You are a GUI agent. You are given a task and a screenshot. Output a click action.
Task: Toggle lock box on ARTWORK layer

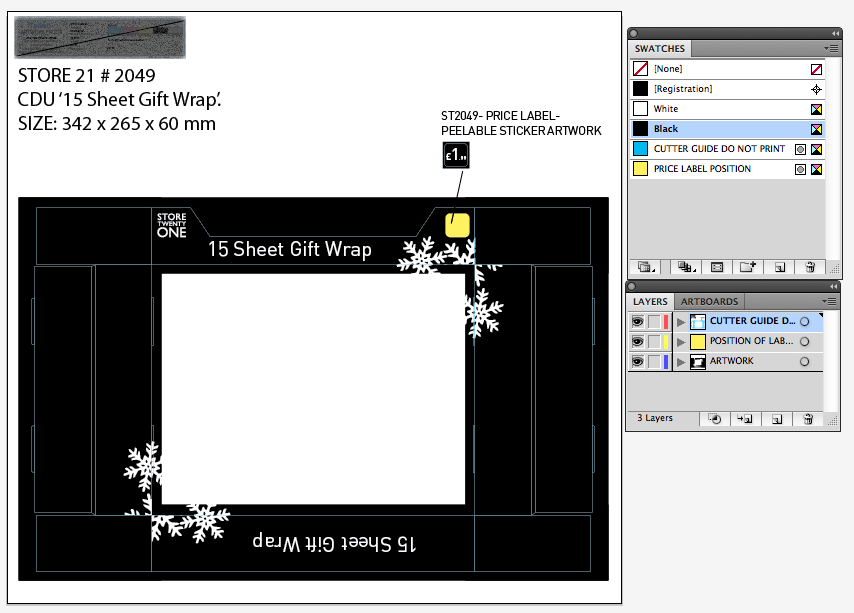[654, 361]
